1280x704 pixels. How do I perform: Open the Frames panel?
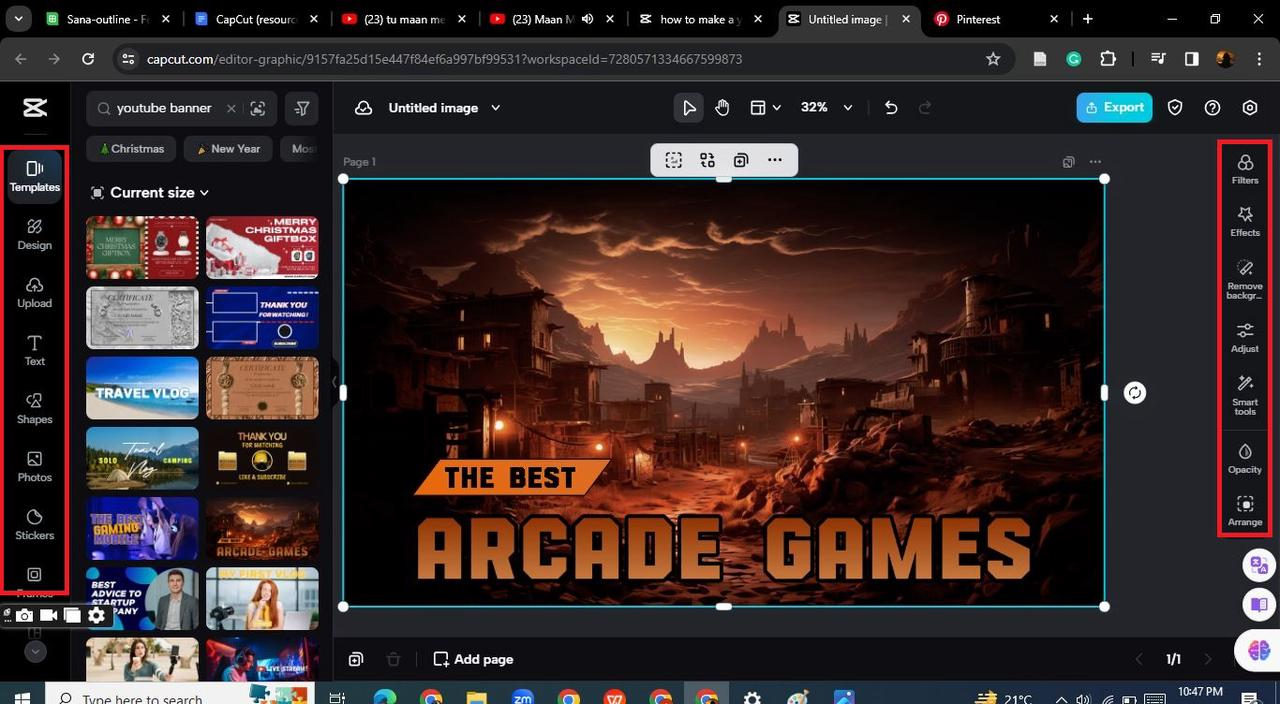coord(35,580)
